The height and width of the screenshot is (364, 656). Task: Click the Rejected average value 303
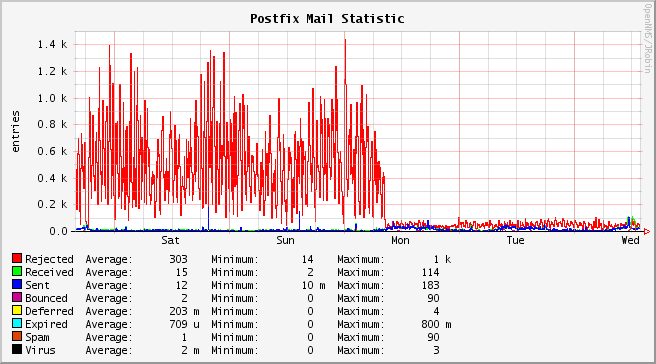click(179, 259)
